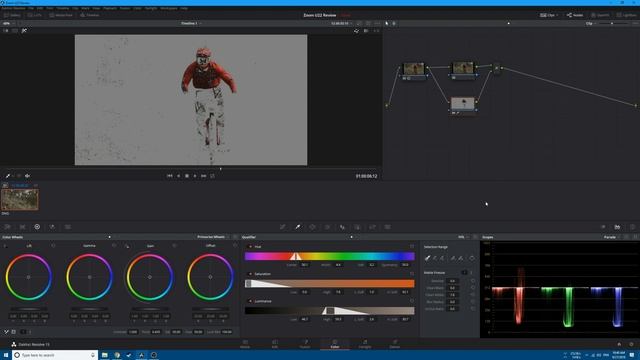Open the Clip mode dropdown in node editor
The height and width of the screenshot is (360, 640).
pyautogui.click(x=590, y=23)
